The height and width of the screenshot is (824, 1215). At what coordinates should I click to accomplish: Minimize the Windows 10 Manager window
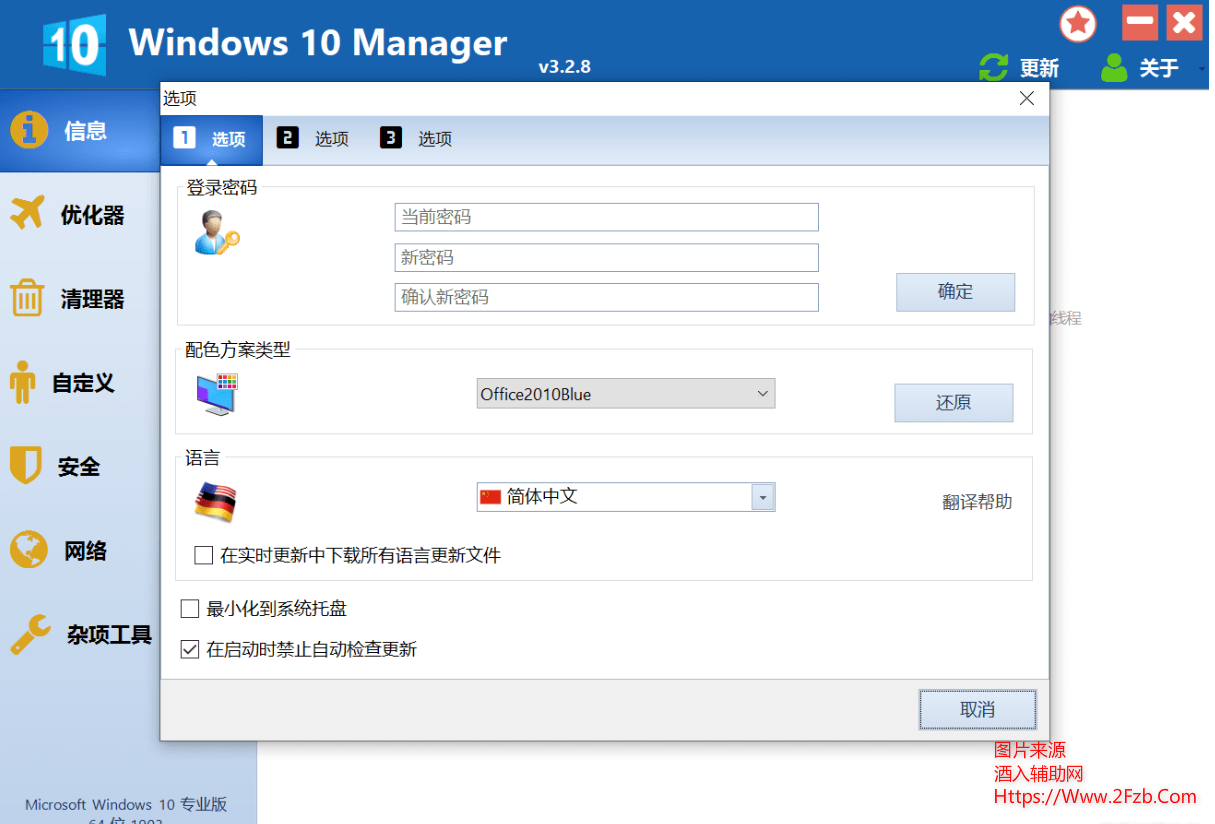coord(1140,22)
